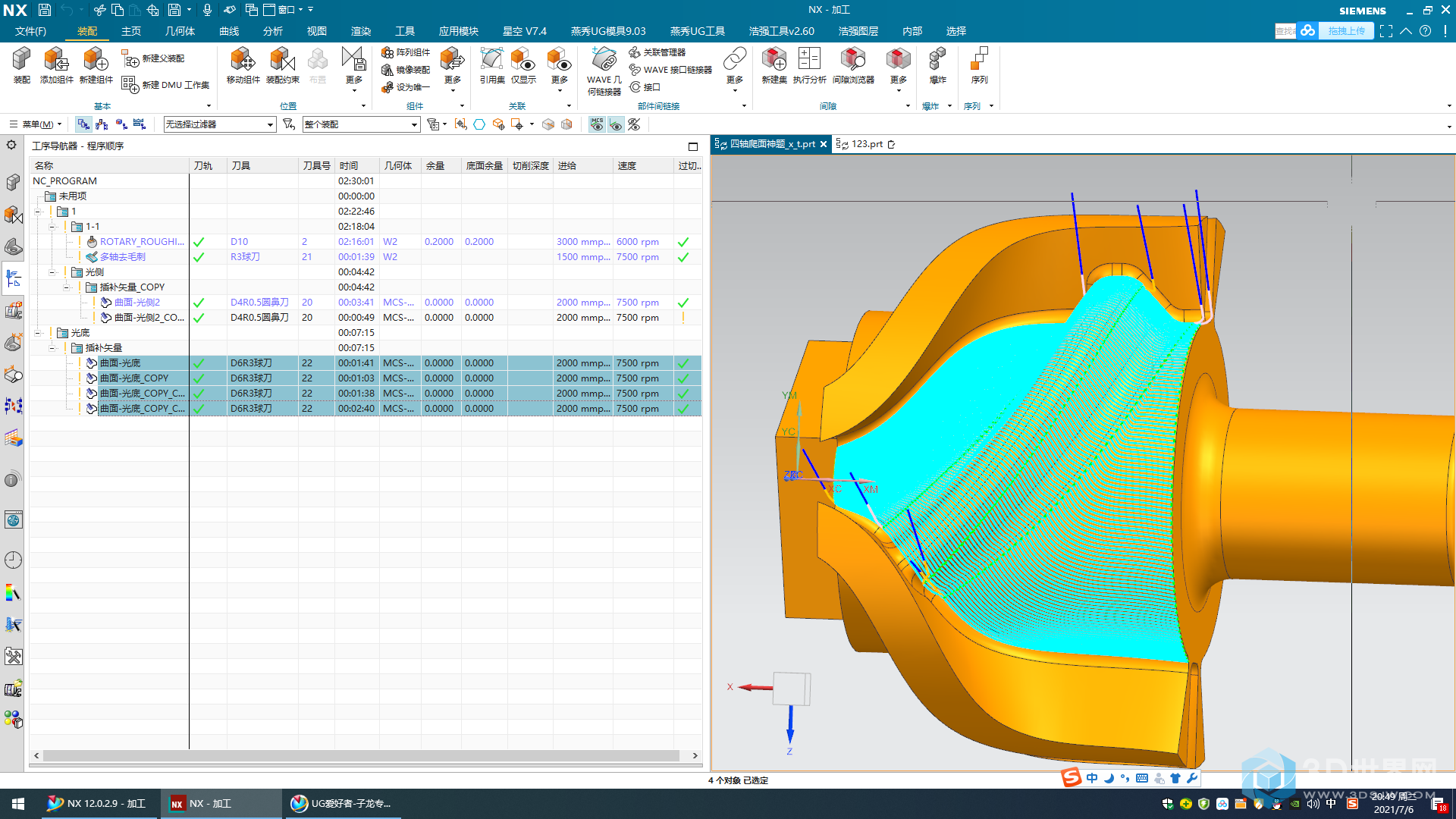Open the navigator settings gear icon
This screenshot has width=1456, height=819.
tap(11, 145)
